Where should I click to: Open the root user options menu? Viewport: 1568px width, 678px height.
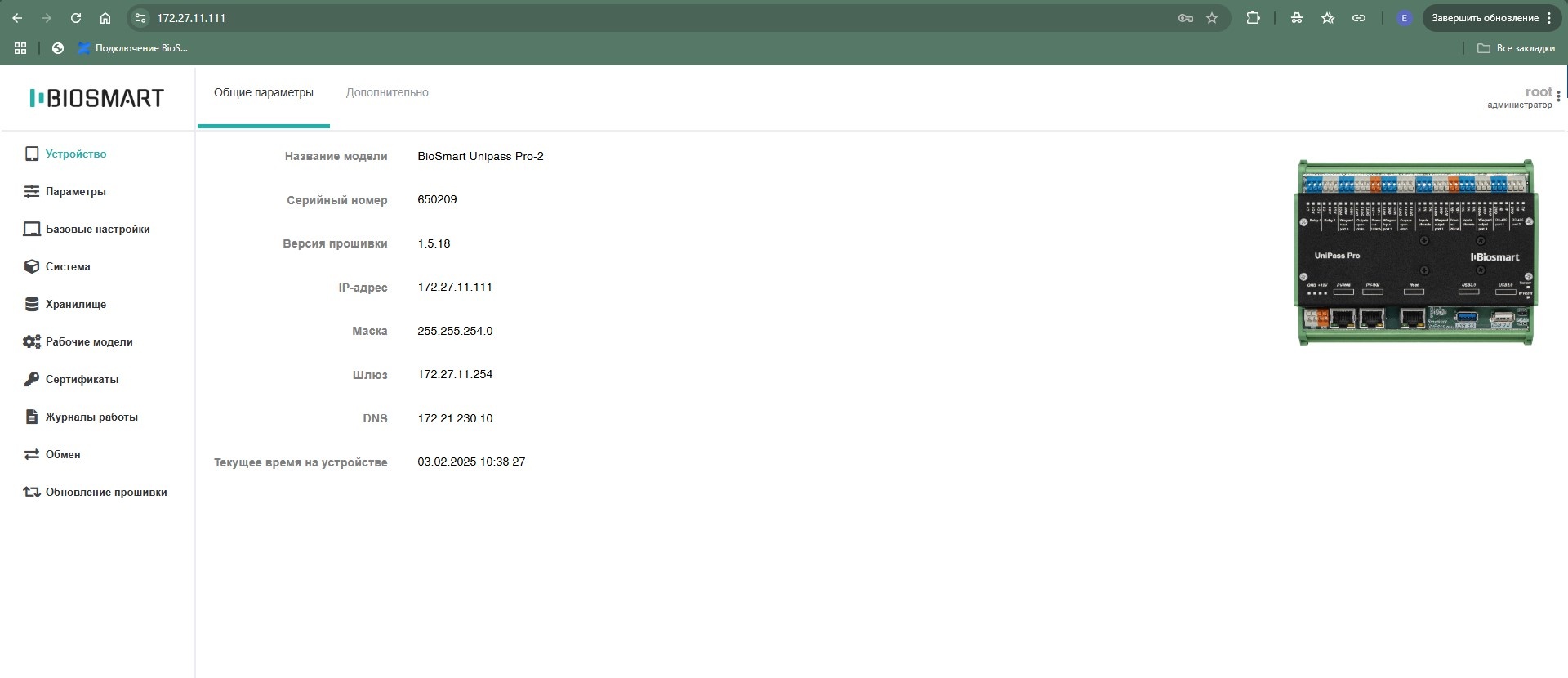1559,96
